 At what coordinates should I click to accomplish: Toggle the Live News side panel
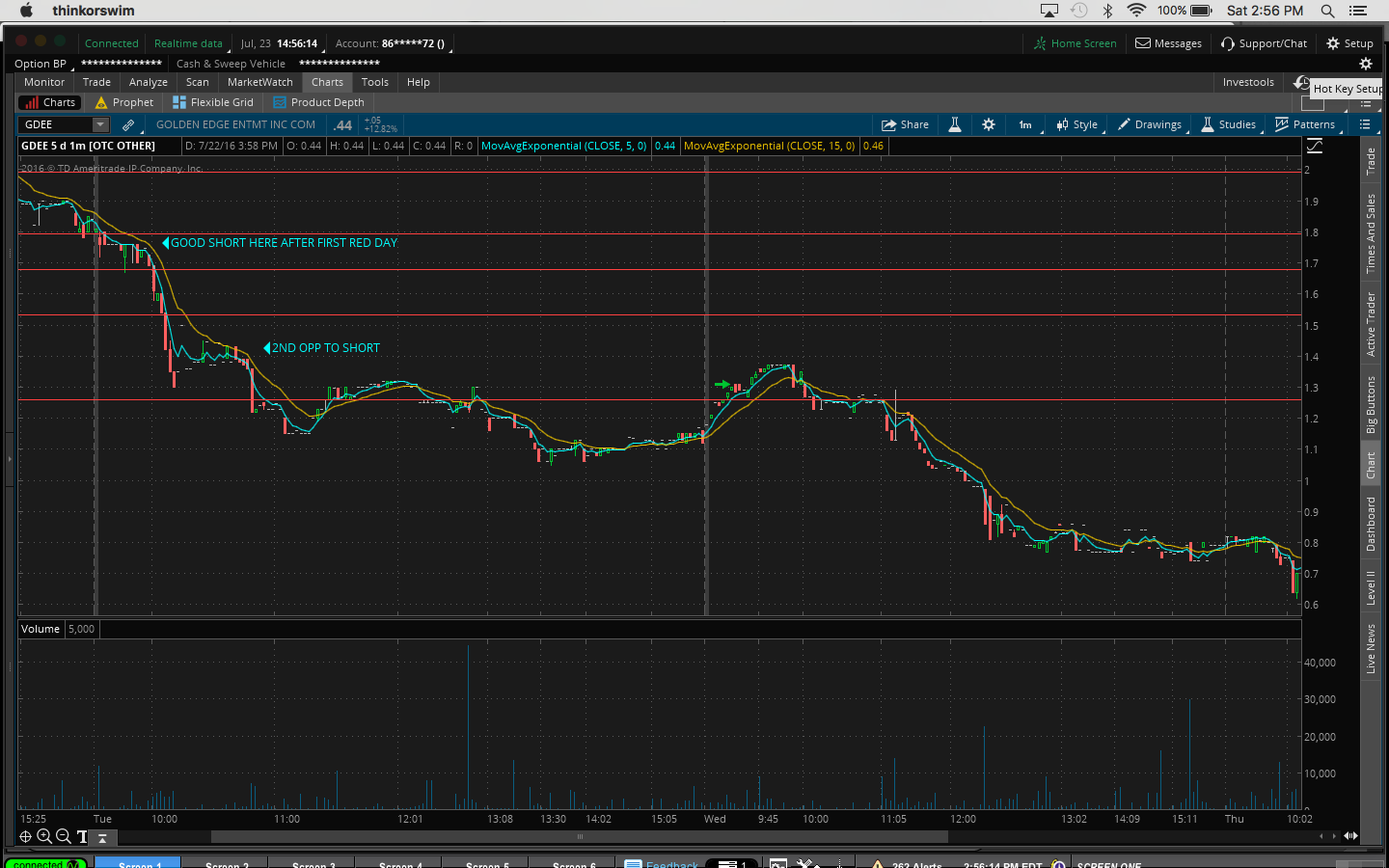coord(1371,648)
